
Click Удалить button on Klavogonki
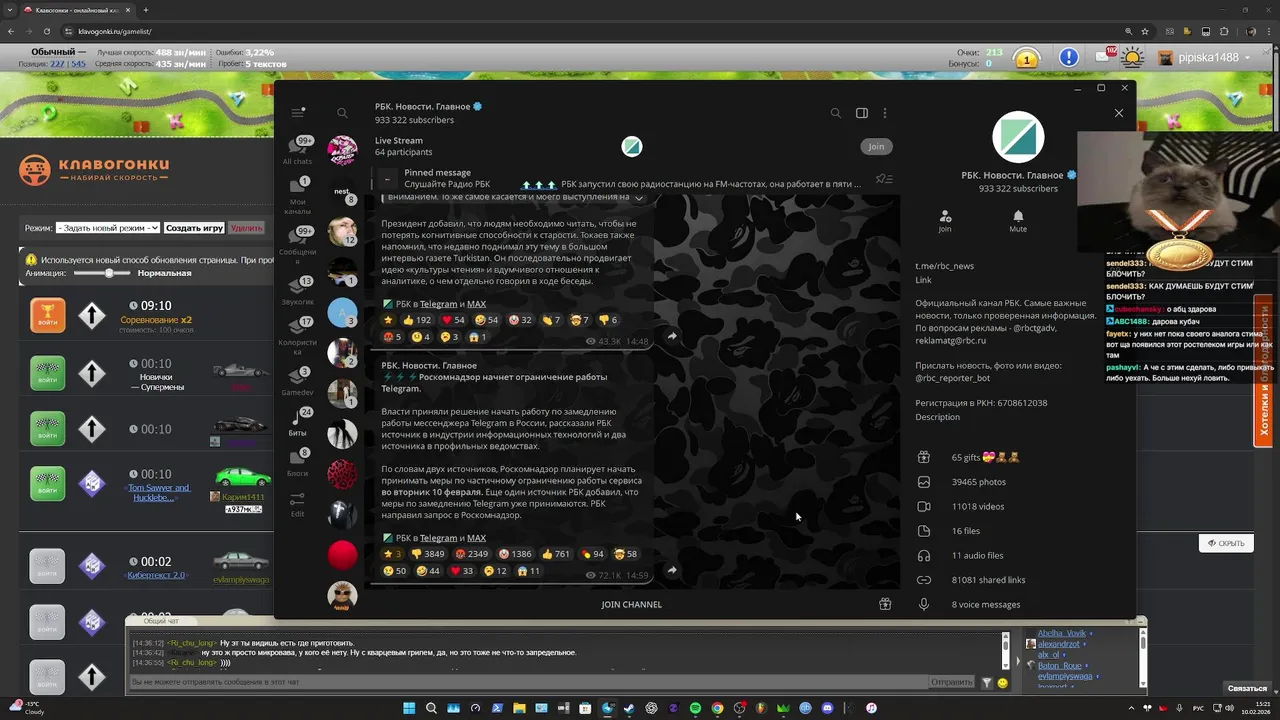246,228
